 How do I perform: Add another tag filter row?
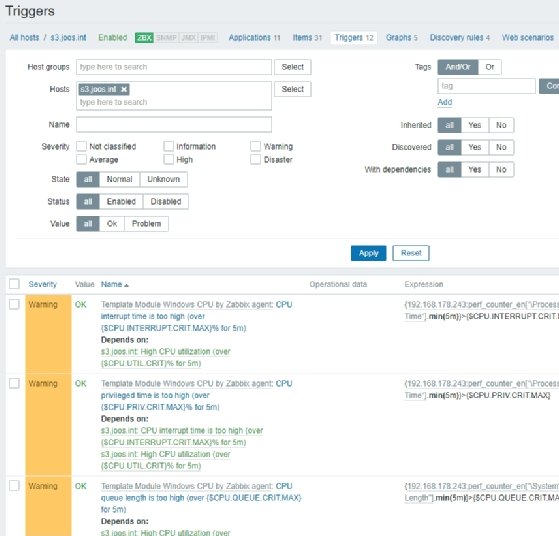pos(445,102)
